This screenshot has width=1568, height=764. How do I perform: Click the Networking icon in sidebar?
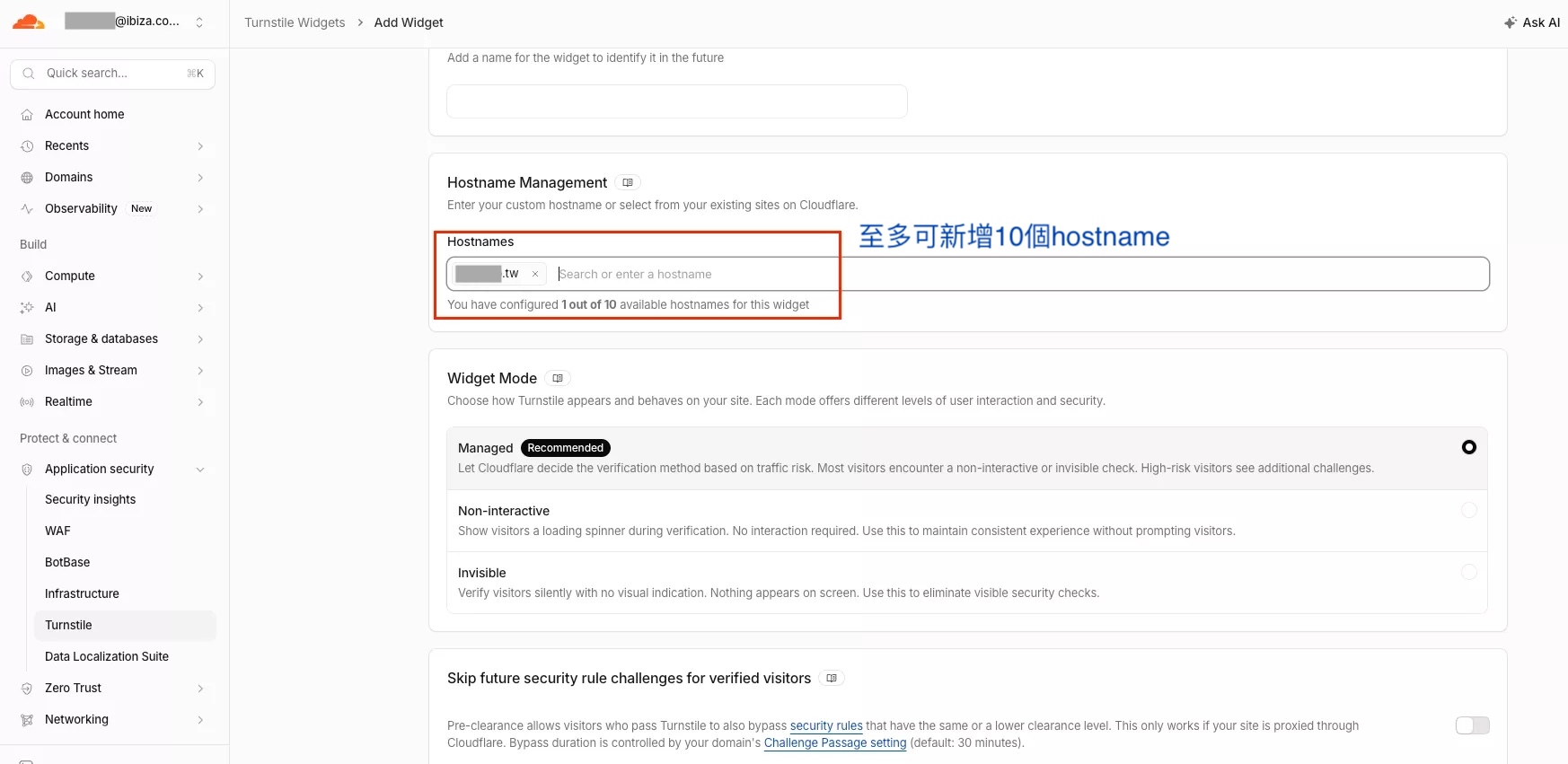[x=27, y=720]
